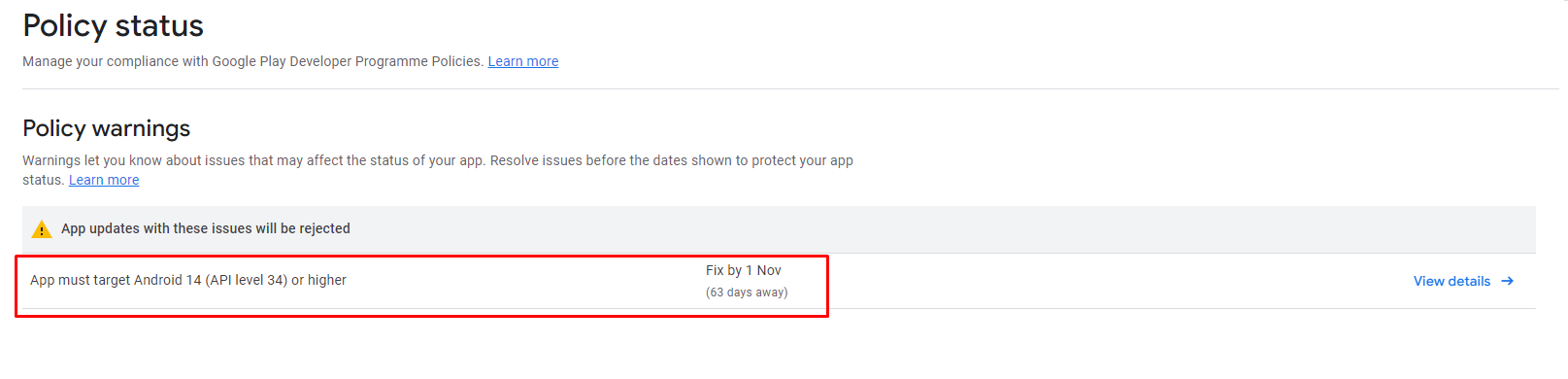Select the Android 14 target warning row
The image size is (1568, 379).
(x=779, y=281)
